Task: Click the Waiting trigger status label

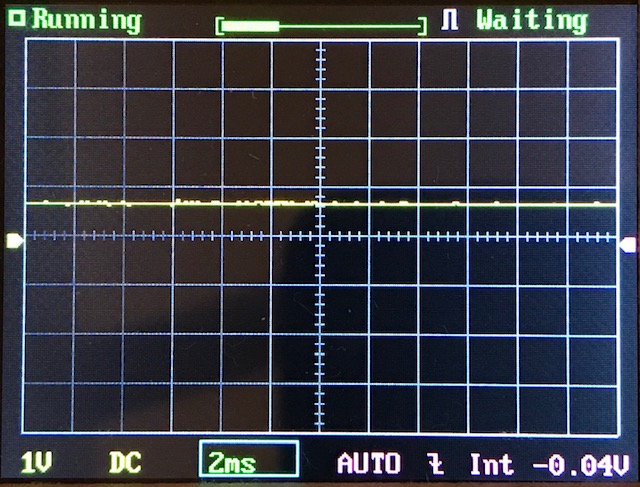Action: click(531, 20)
